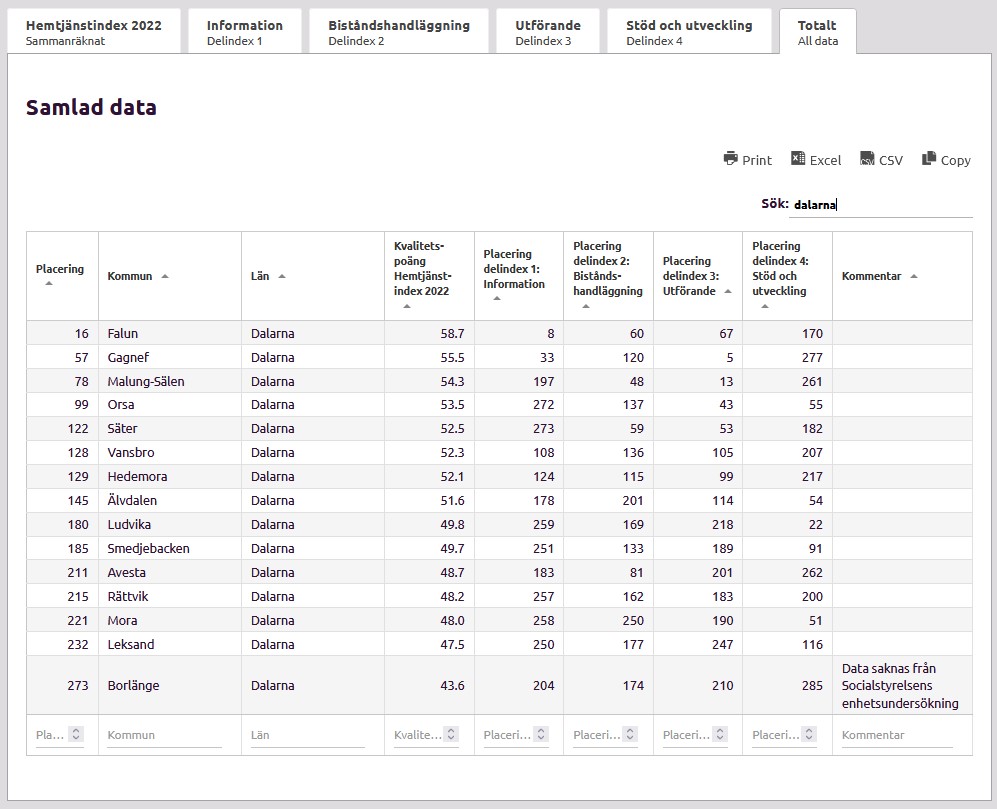
Task: Sort by Placering column arrow
Action: [48, 284]
